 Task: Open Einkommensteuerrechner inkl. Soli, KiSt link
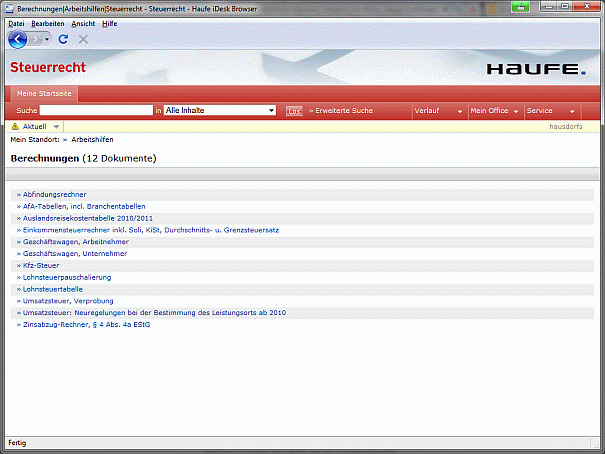coord(151,230)
